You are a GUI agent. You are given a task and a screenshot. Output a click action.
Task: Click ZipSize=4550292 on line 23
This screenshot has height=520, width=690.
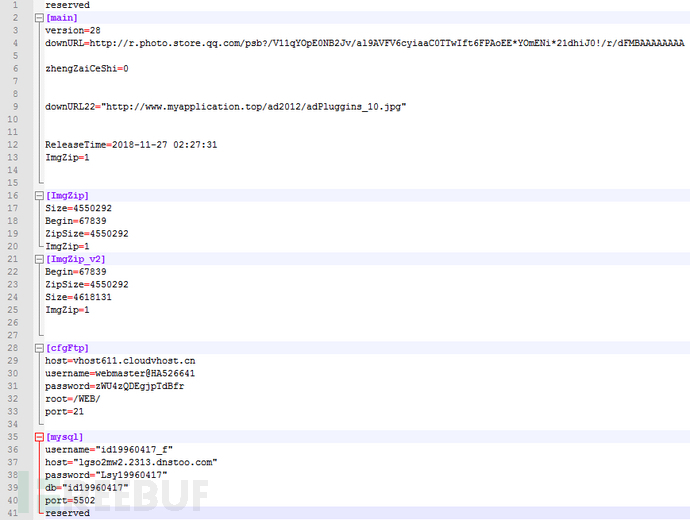click(x=87, y=285)
